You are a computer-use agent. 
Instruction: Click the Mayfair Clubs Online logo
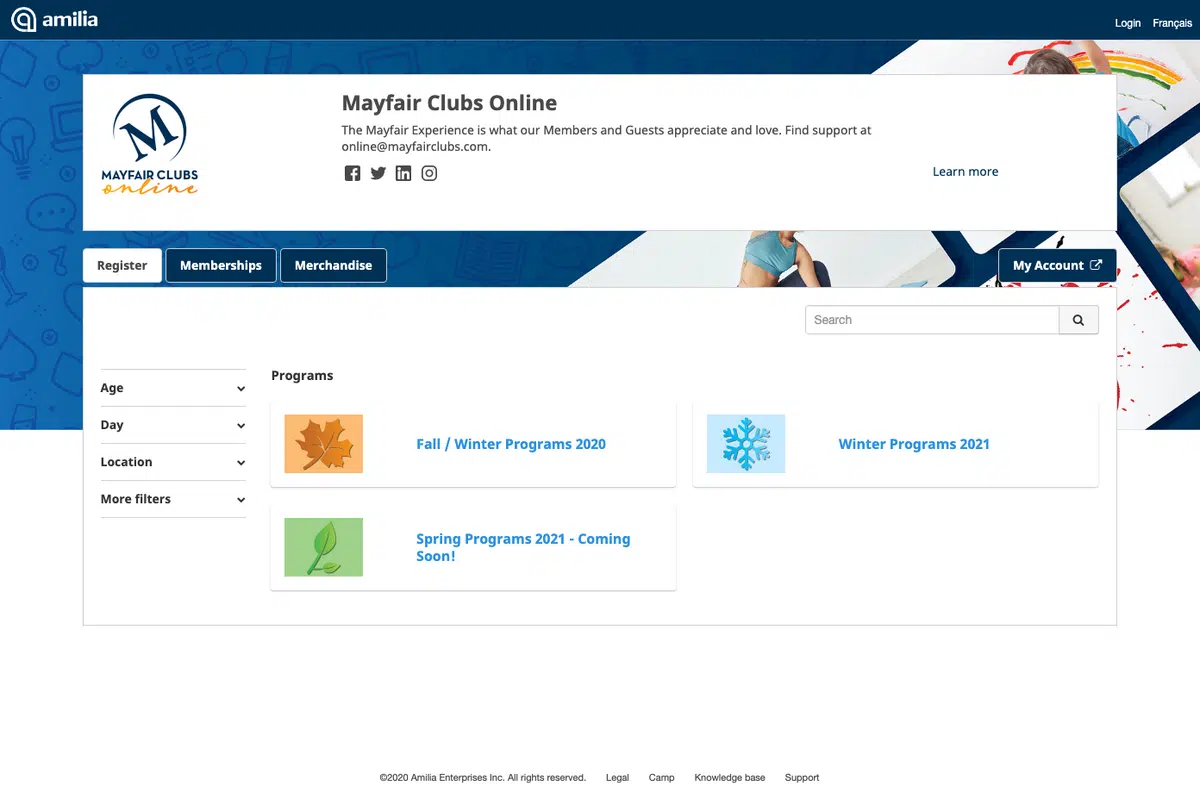150,144
